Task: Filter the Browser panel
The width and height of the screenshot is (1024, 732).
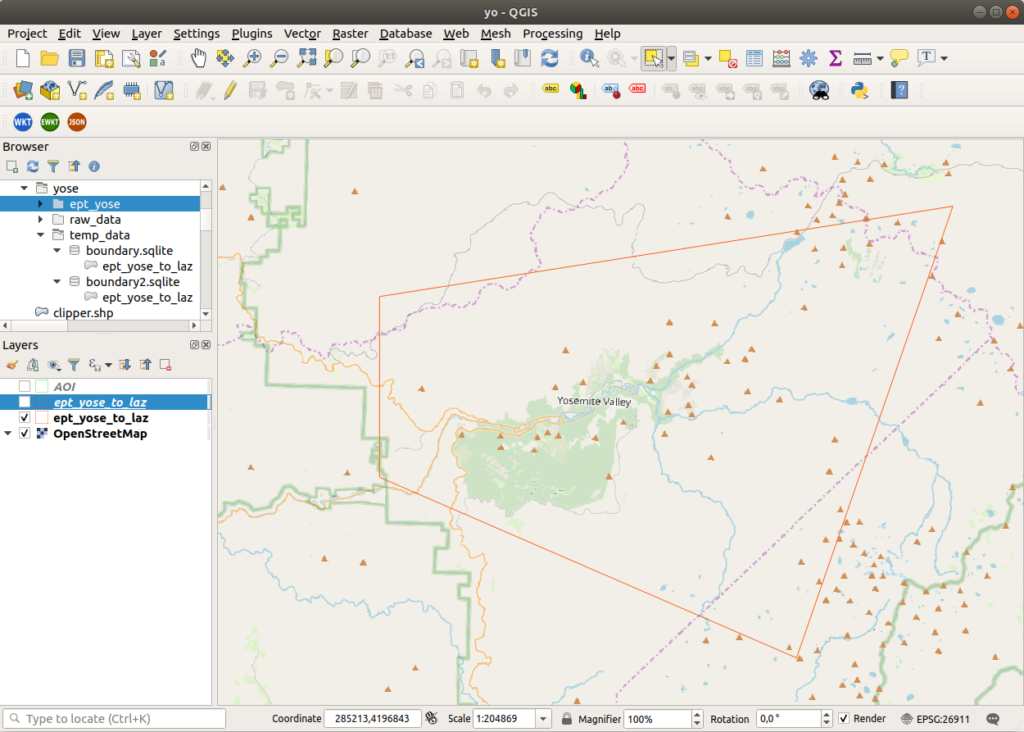Action: click(53, 167)
